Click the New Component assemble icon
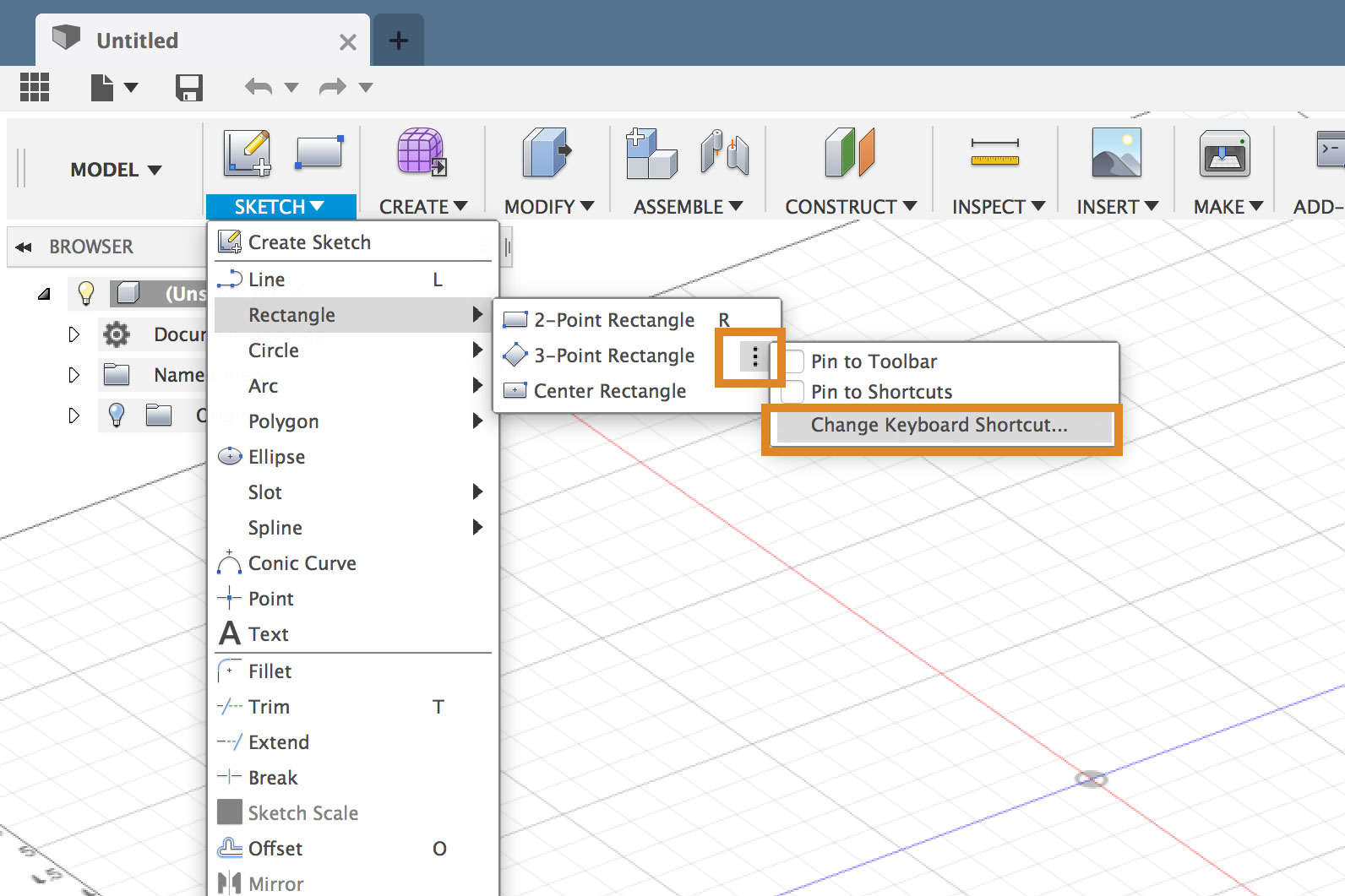The height and width of the screenshot is (896, 1345). (x=651, y=154)
